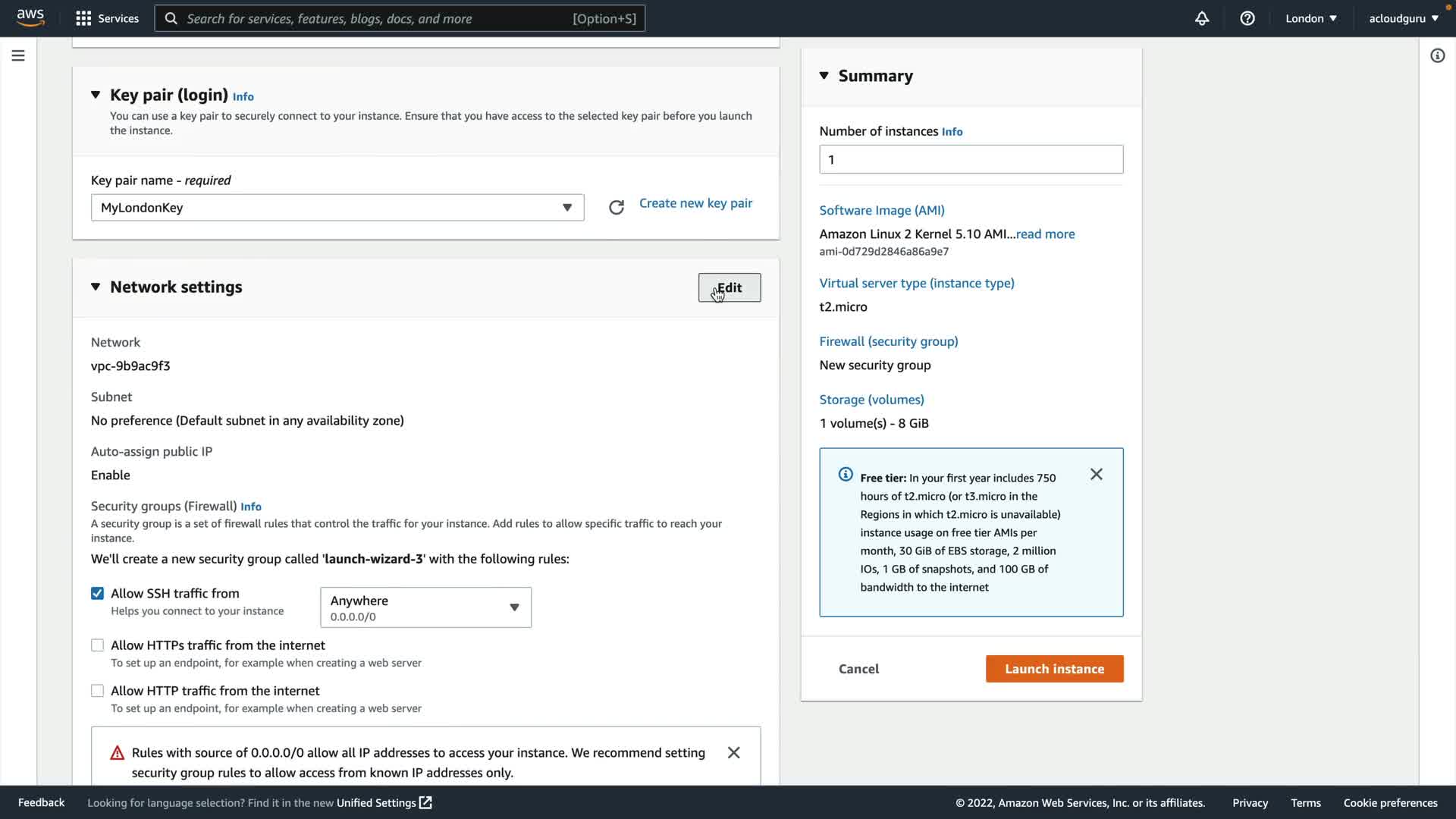The height and width of the screenshot is (819, 1456).
Task: Open the left hamburger navigation menu
Action: tap(18, 55)
